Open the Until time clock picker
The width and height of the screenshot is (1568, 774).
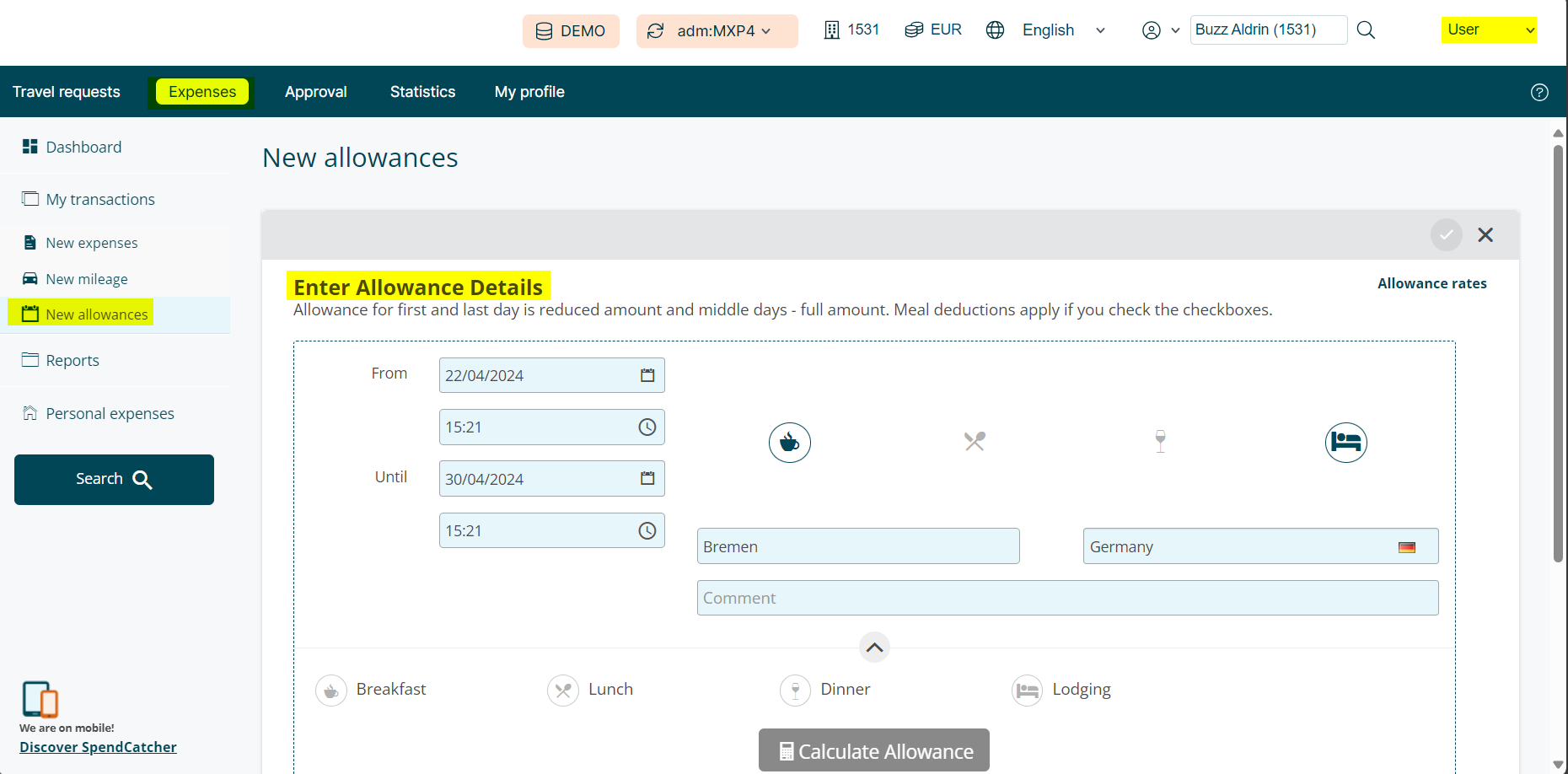pyautogui.click(x=647, y=531)
